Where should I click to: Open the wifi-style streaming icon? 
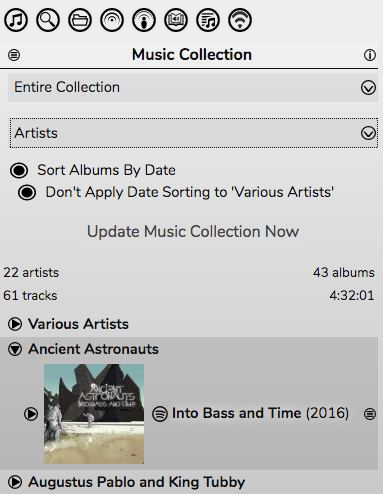pos(240,20)
